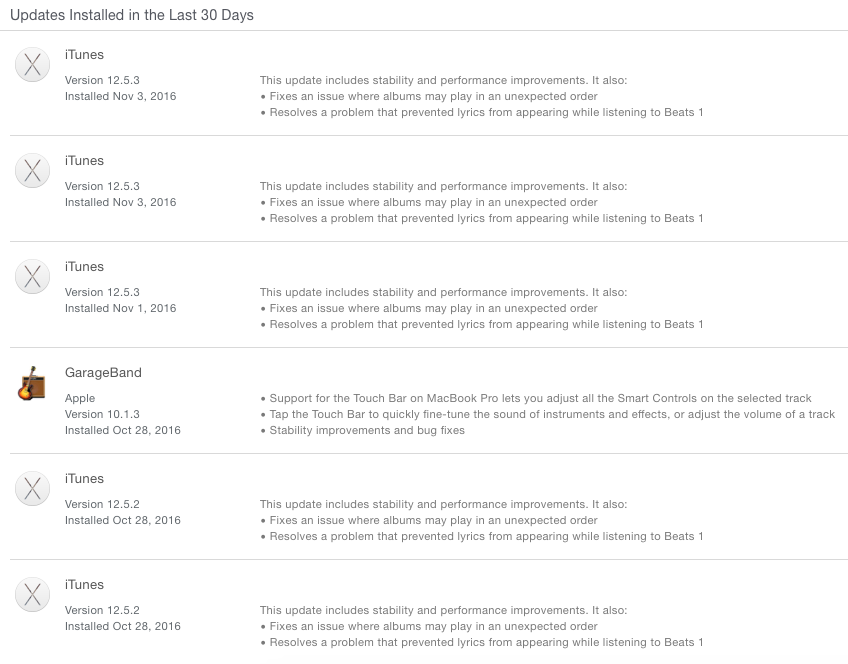Click the icon for the iTunes update installed Nov 1
Screen dimensions: 848x664
[x=32, y=277]
